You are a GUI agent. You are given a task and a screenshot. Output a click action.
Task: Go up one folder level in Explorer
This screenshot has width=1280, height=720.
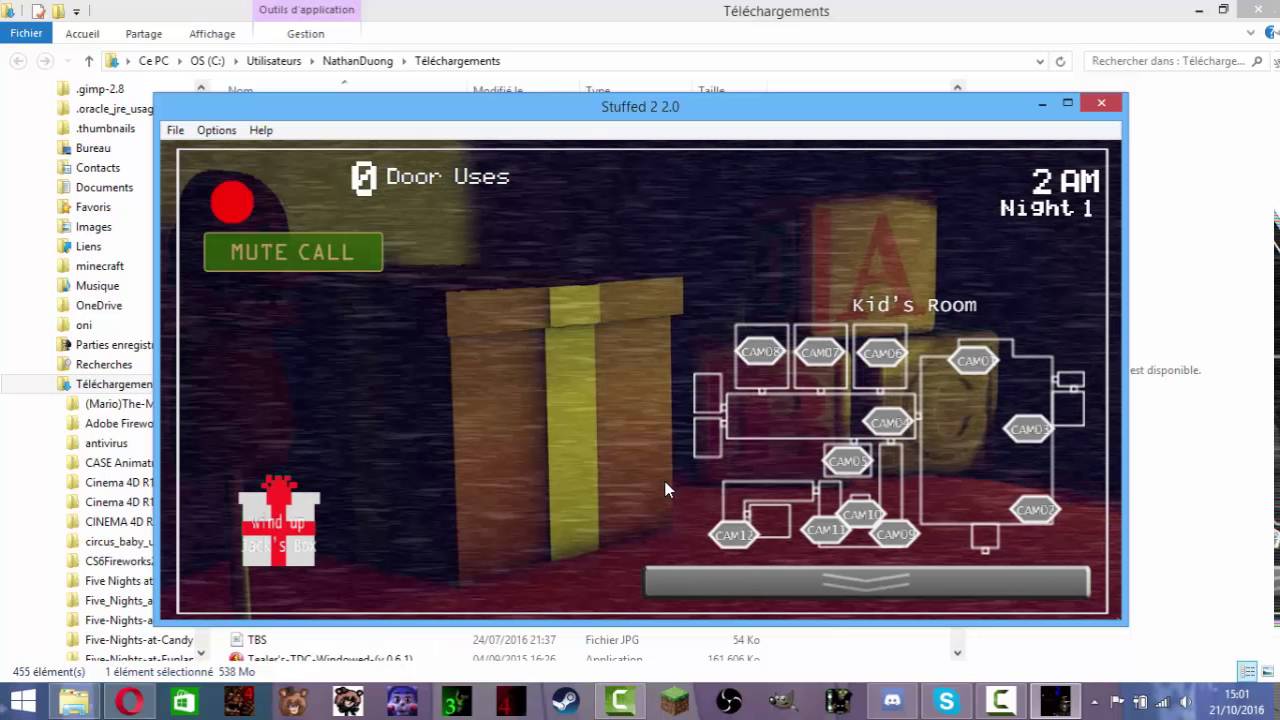[89, 61]
